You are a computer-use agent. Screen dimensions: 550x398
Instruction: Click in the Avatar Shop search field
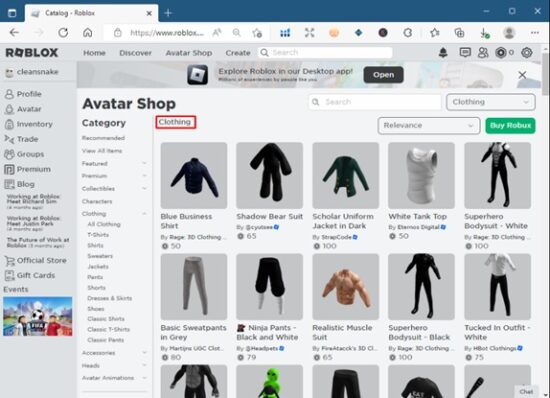pos(375,102)
